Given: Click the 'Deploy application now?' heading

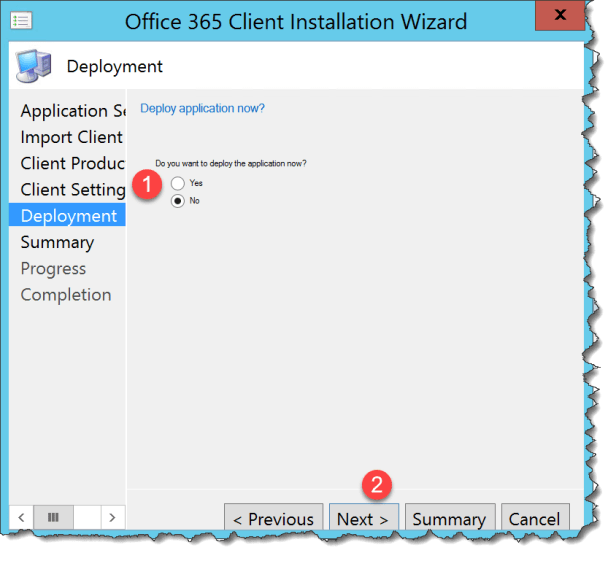Looking at the screenshot, I should coord(202,108).
